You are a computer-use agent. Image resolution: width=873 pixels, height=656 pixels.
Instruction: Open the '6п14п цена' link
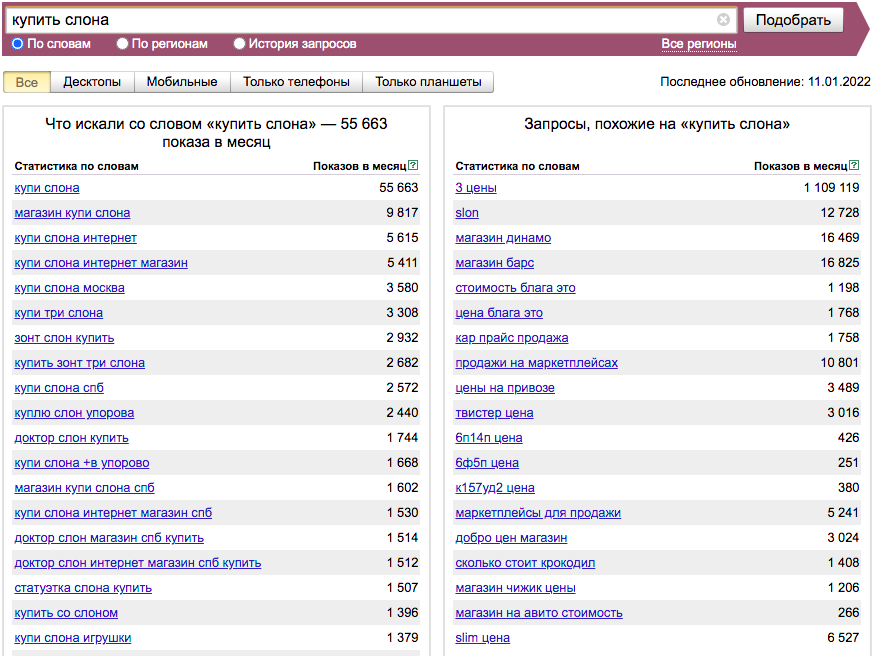(489, 438)
